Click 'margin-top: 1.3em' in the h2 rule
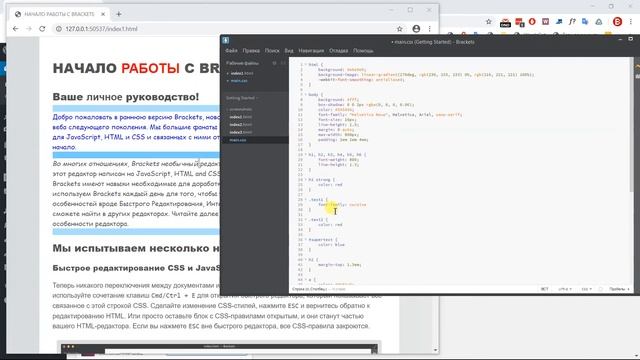Viewport: 640px width, 360px height. point(340,264)
